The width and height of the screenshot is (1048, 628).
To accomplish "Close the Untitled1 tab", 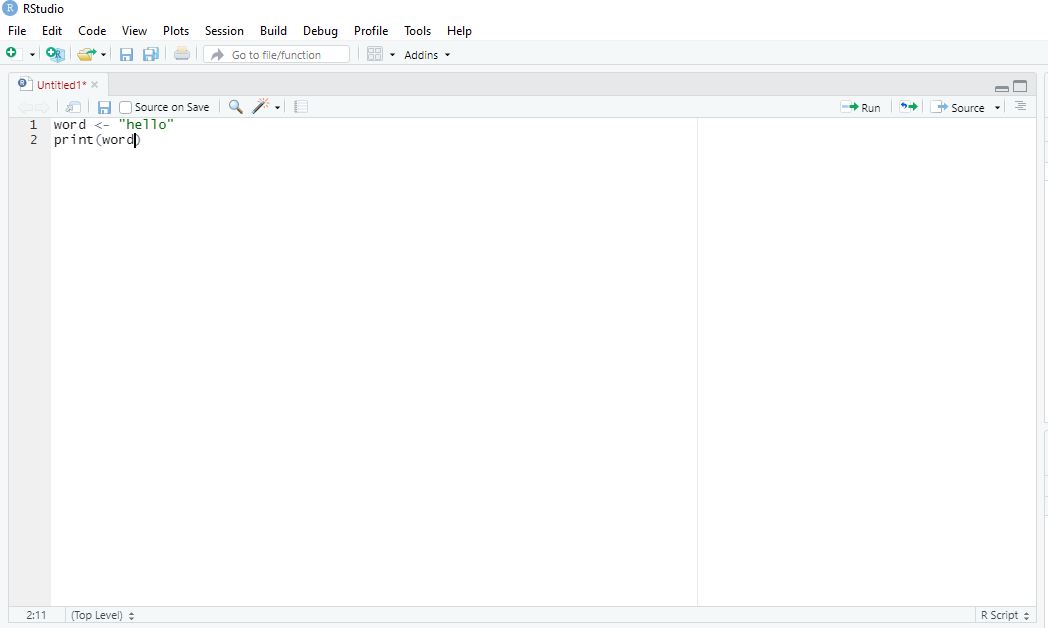I will click(95, 85).
